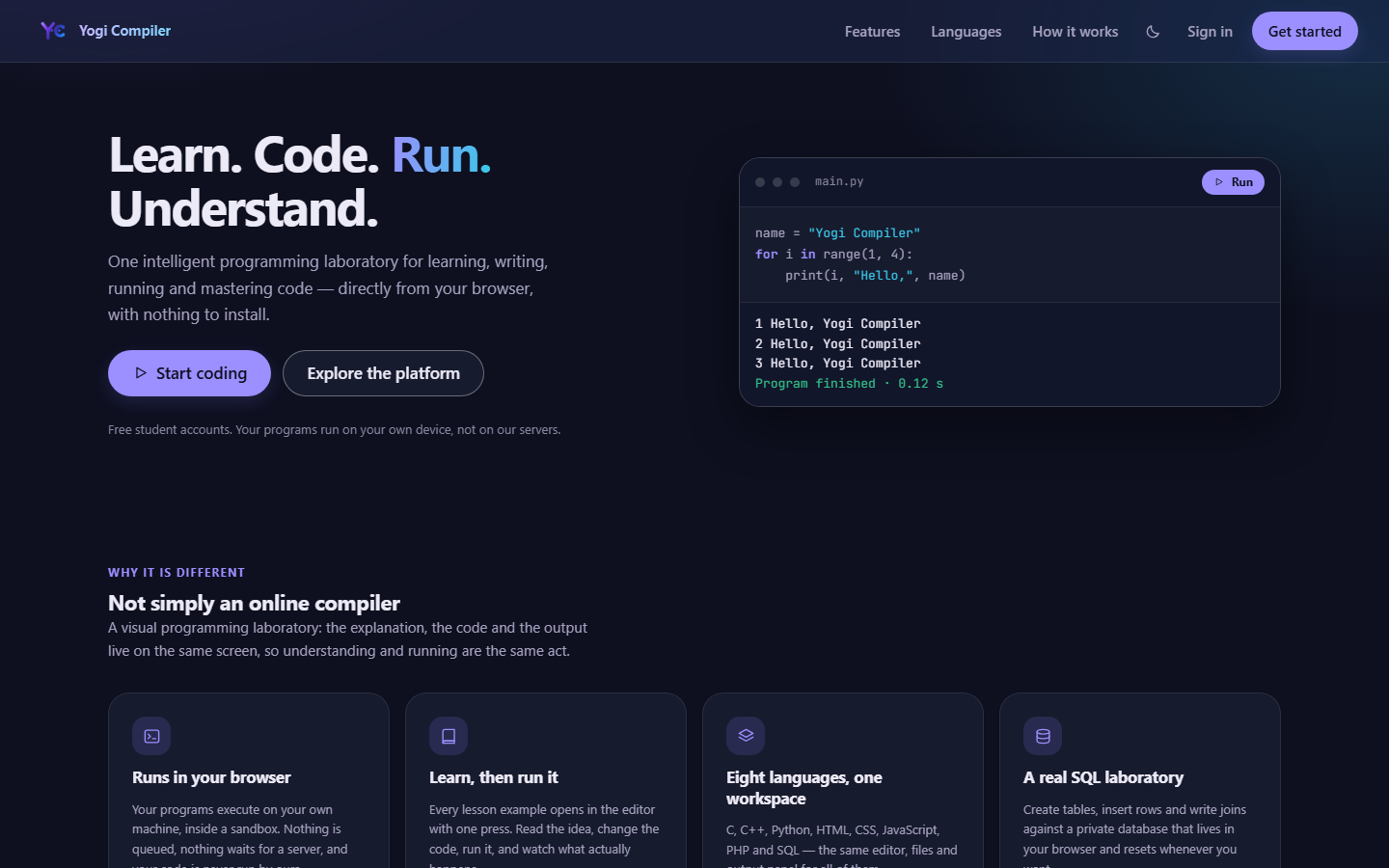
Task: Open the Features nav link
Action: tap(872, 32)
